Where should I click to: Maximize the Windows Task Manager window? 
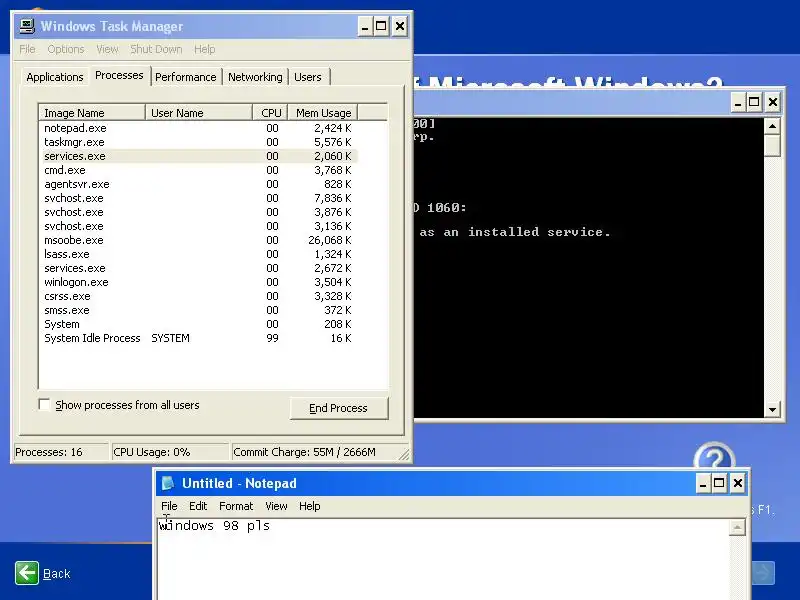pyautogui.click(x=382, y=26)
